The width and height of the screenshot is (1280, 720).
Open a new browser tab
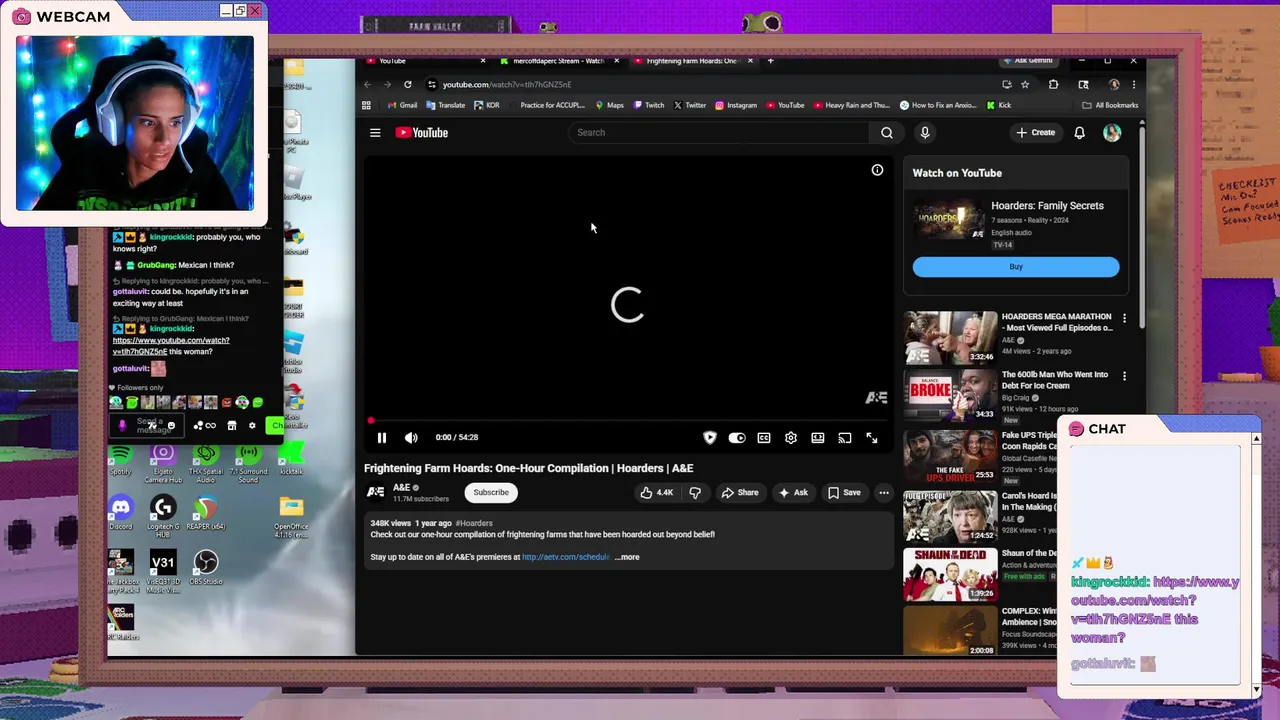(770, 61)
